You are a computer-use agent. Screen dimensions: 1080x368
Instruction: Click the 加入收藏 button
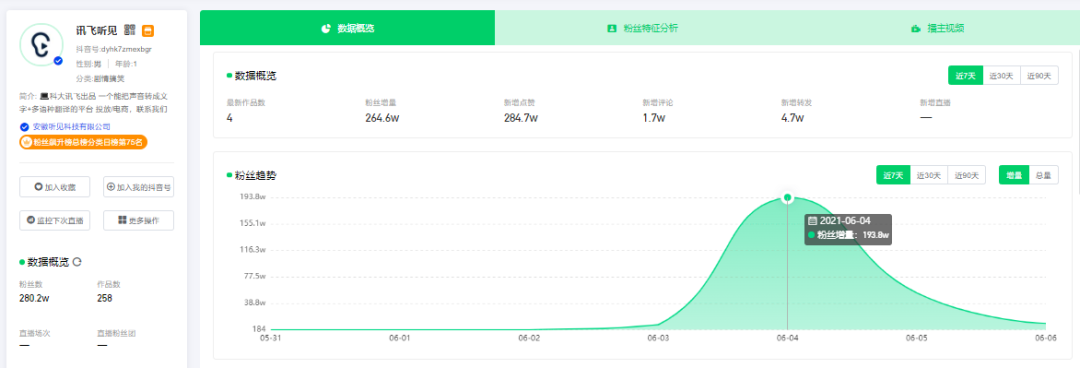click(55, 187)
